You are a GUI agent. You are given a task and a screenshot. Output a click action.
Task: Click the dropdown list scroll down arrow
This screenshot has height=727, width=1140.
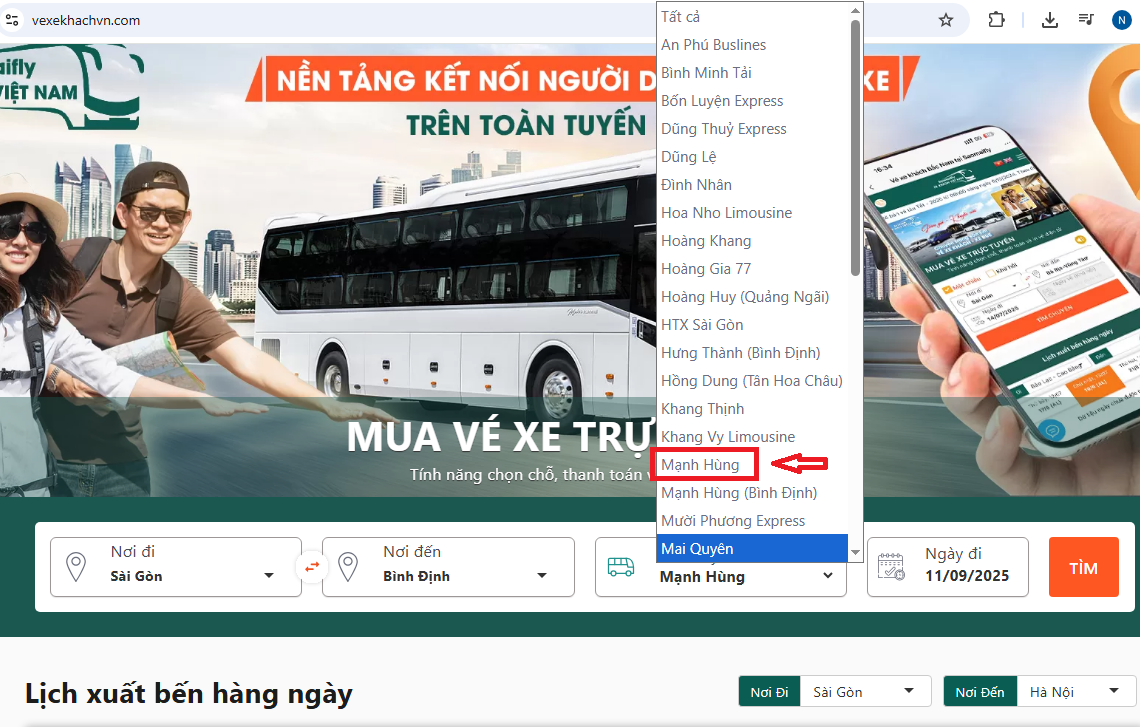(x=855, y=552)
